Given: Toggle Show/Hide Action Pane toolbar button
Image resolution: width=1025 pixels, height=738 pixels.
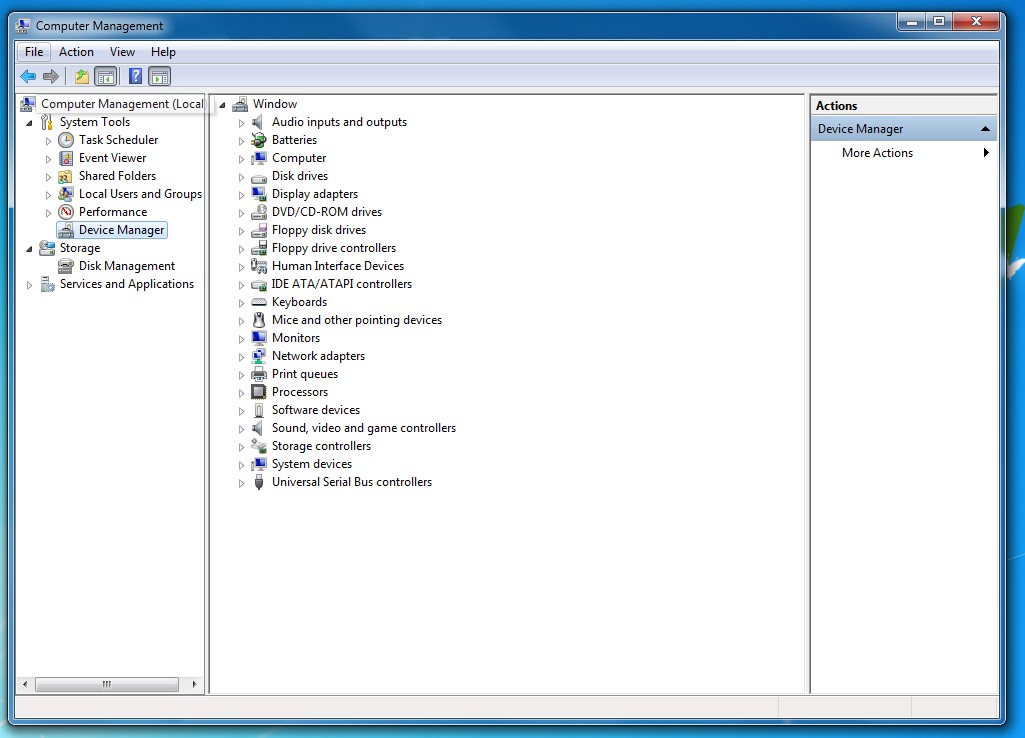Looking at the screenshot, I should click(x=160, y=77).
